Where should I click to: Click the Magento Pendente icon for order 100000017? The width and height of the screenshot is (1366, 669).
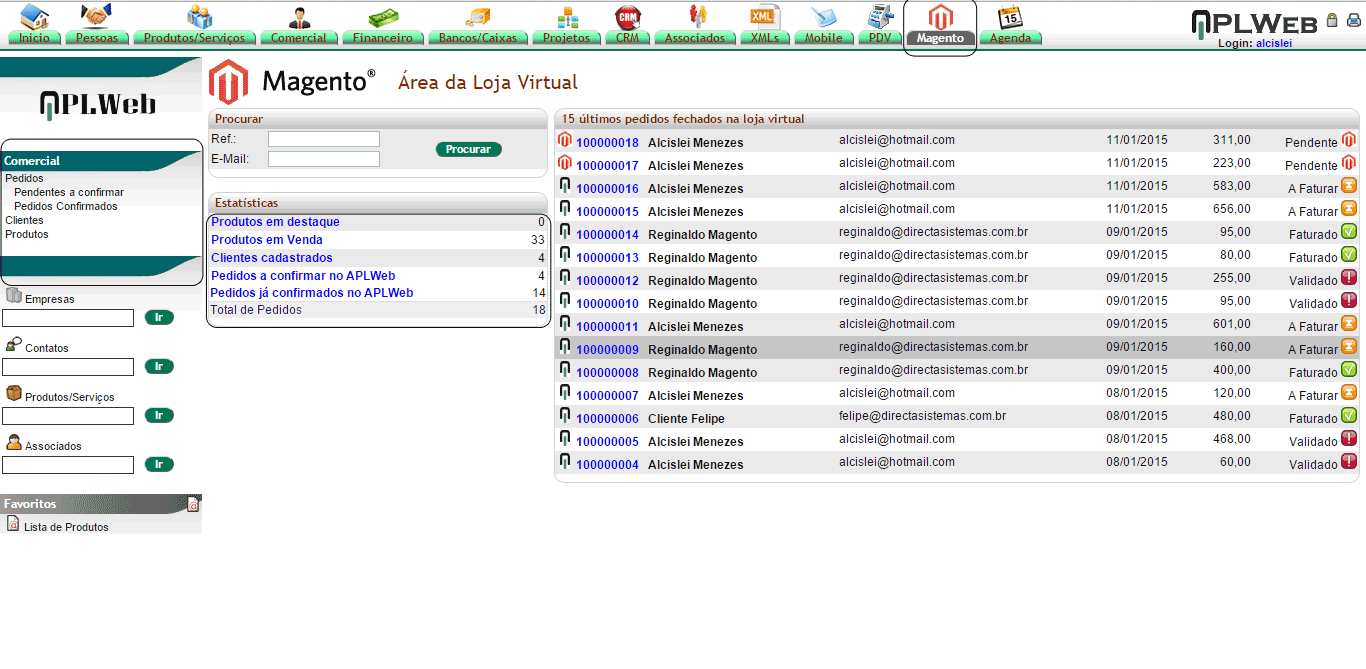1349,162
